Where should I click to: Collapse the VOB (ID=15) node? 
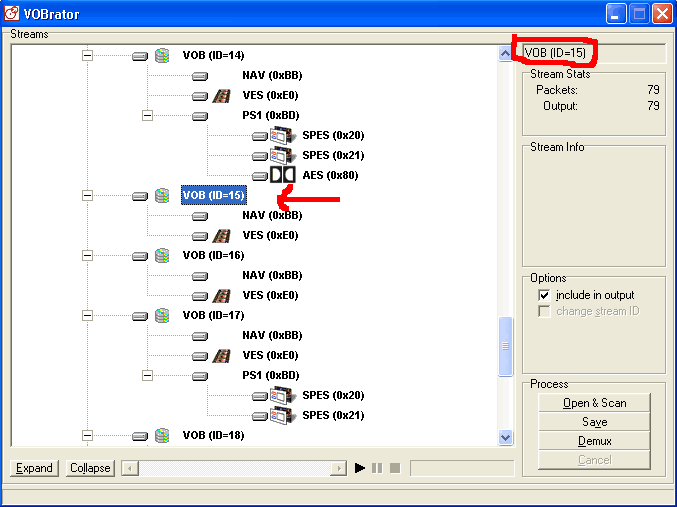pos(87,195)
